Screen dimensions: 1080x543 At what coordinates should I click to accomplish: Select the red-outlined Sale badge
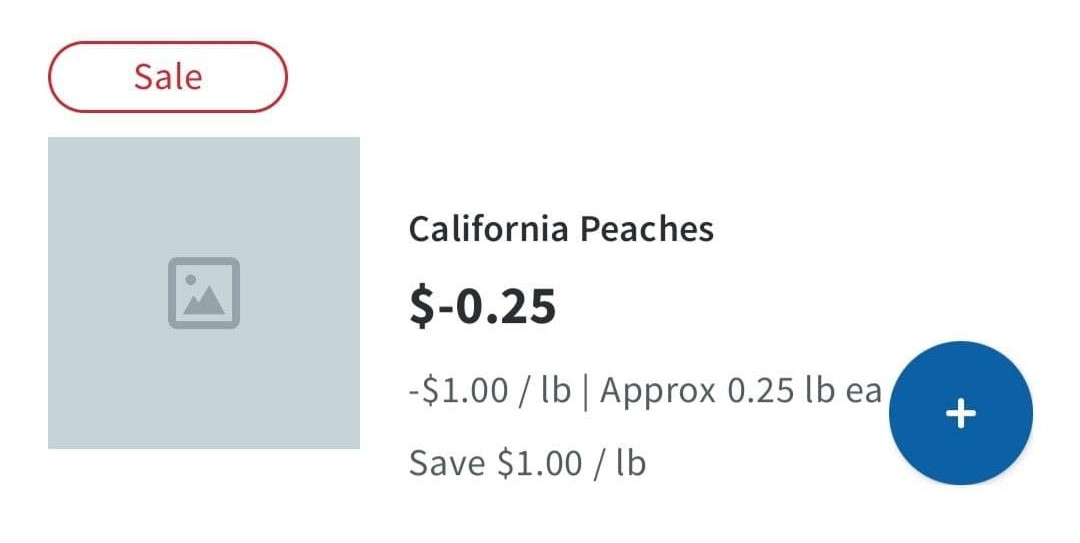point(168,77)
